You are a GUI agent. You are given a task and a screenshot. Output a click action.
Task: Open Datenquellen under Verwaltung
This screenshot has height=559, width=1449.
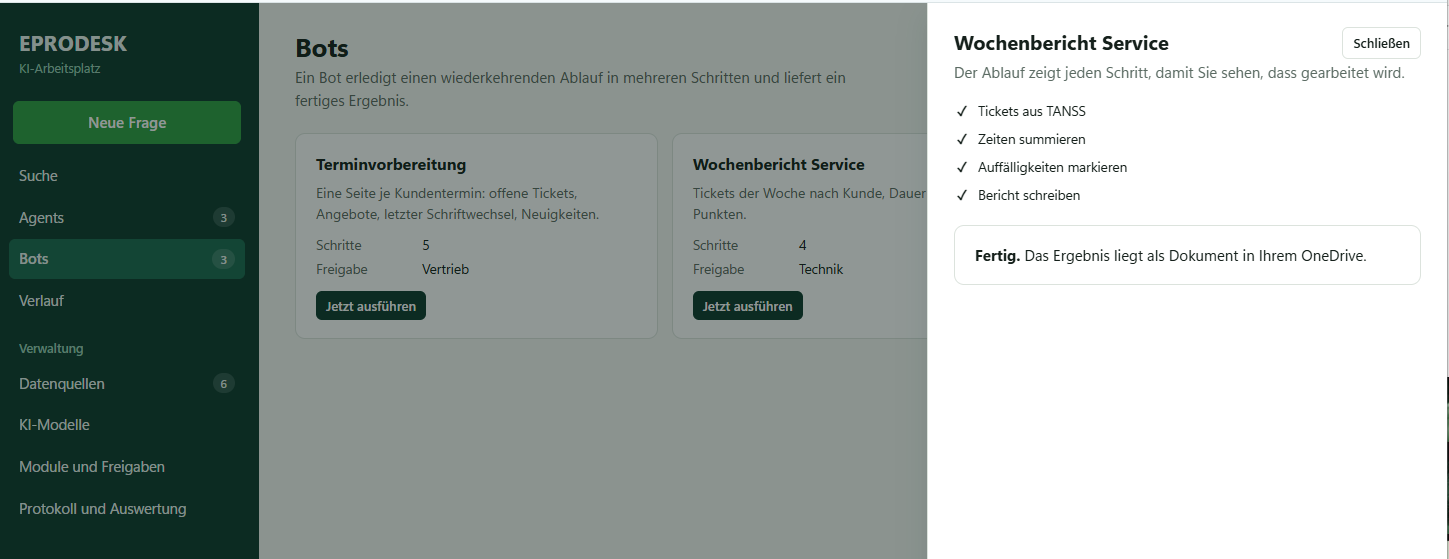point(127,384)
